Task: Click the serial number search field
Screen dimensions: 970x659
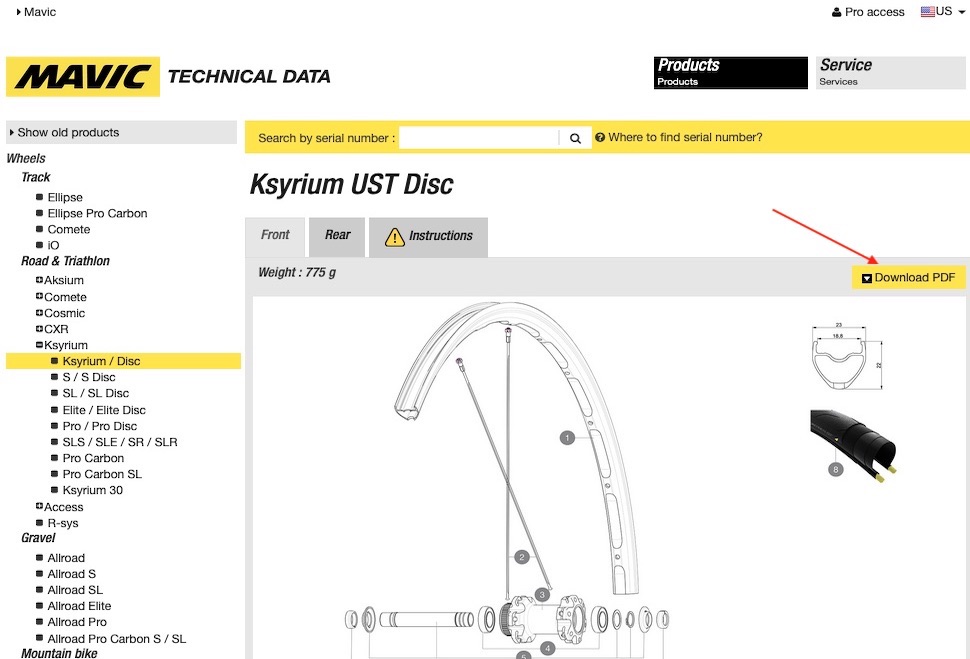Action: 478,138
